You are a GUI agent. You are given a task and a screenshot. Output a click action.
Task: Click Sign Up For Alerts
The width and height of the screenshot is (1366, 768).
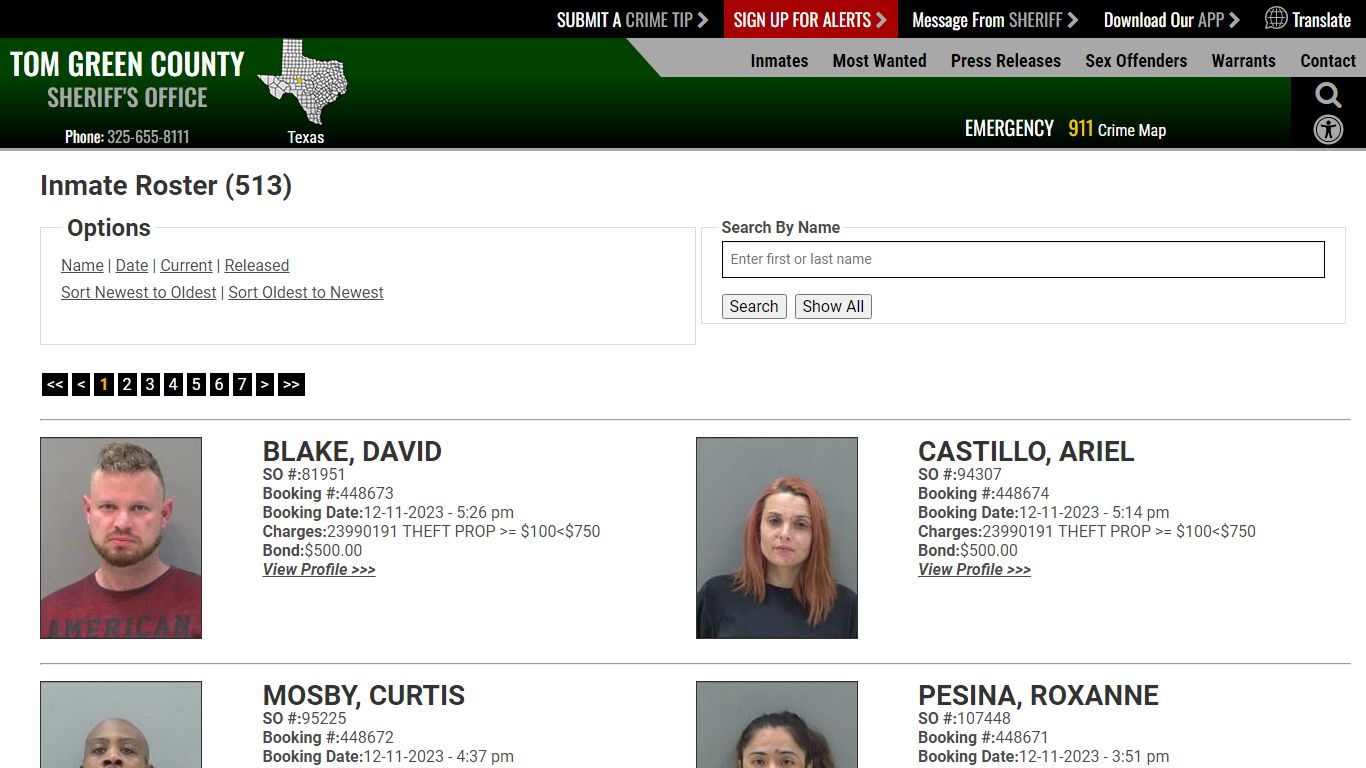point(810,20)
